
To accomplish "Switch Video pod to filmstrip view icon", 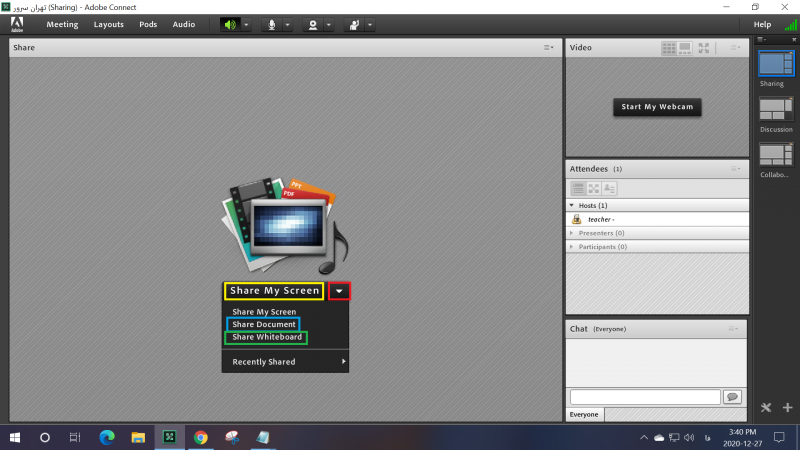I will coord(685,47).
